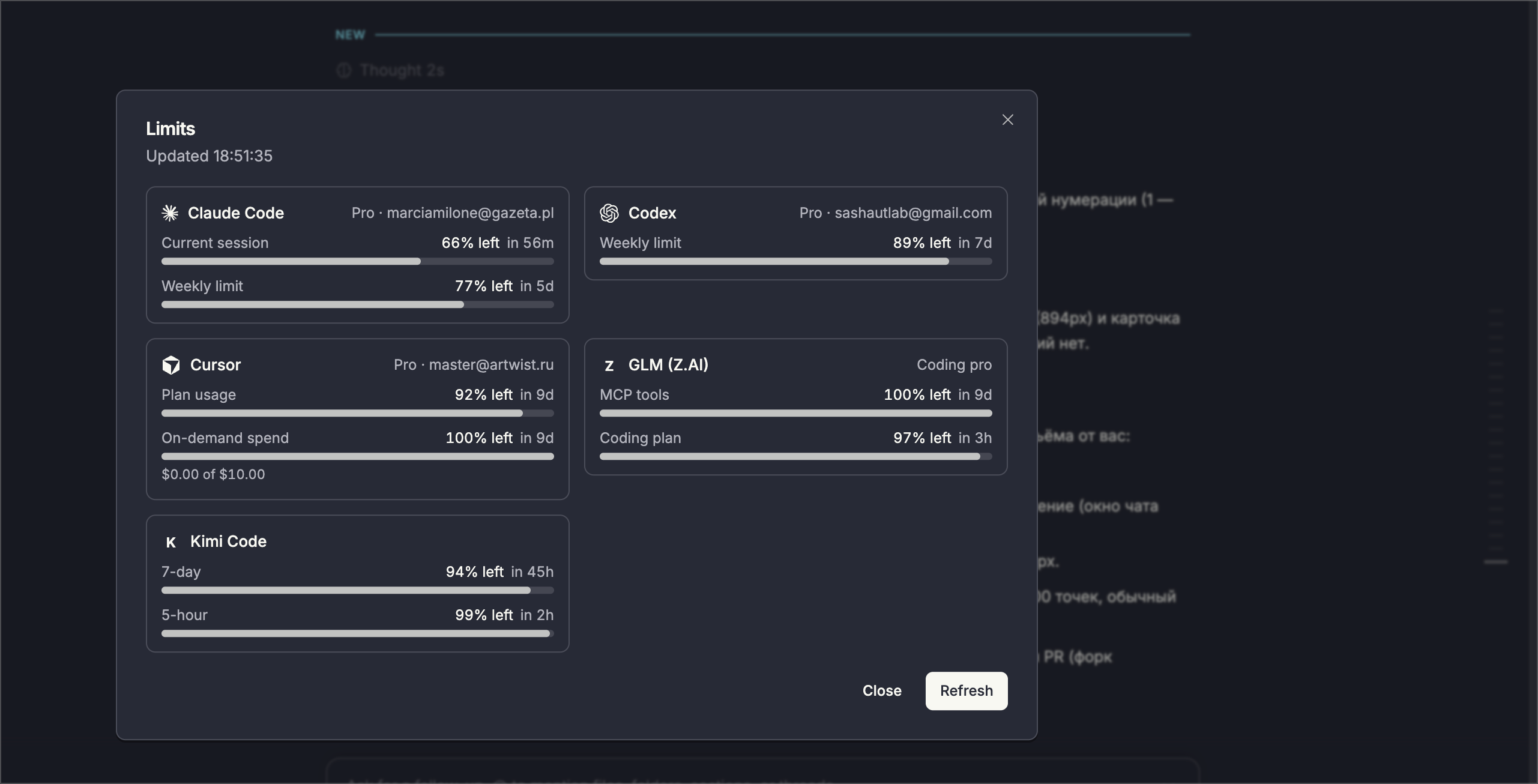
Task: Click the '77% left' weekly value
Action: tap(484, 286)
